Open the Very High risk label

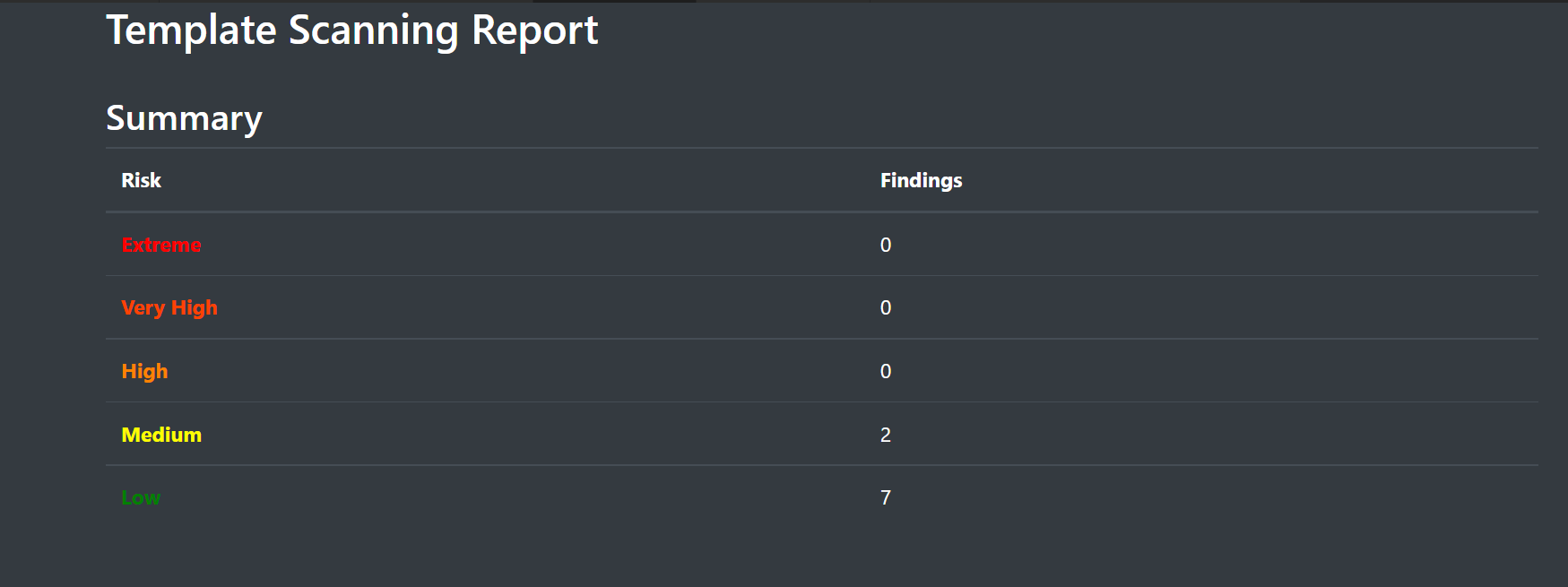tap(169, 308)
